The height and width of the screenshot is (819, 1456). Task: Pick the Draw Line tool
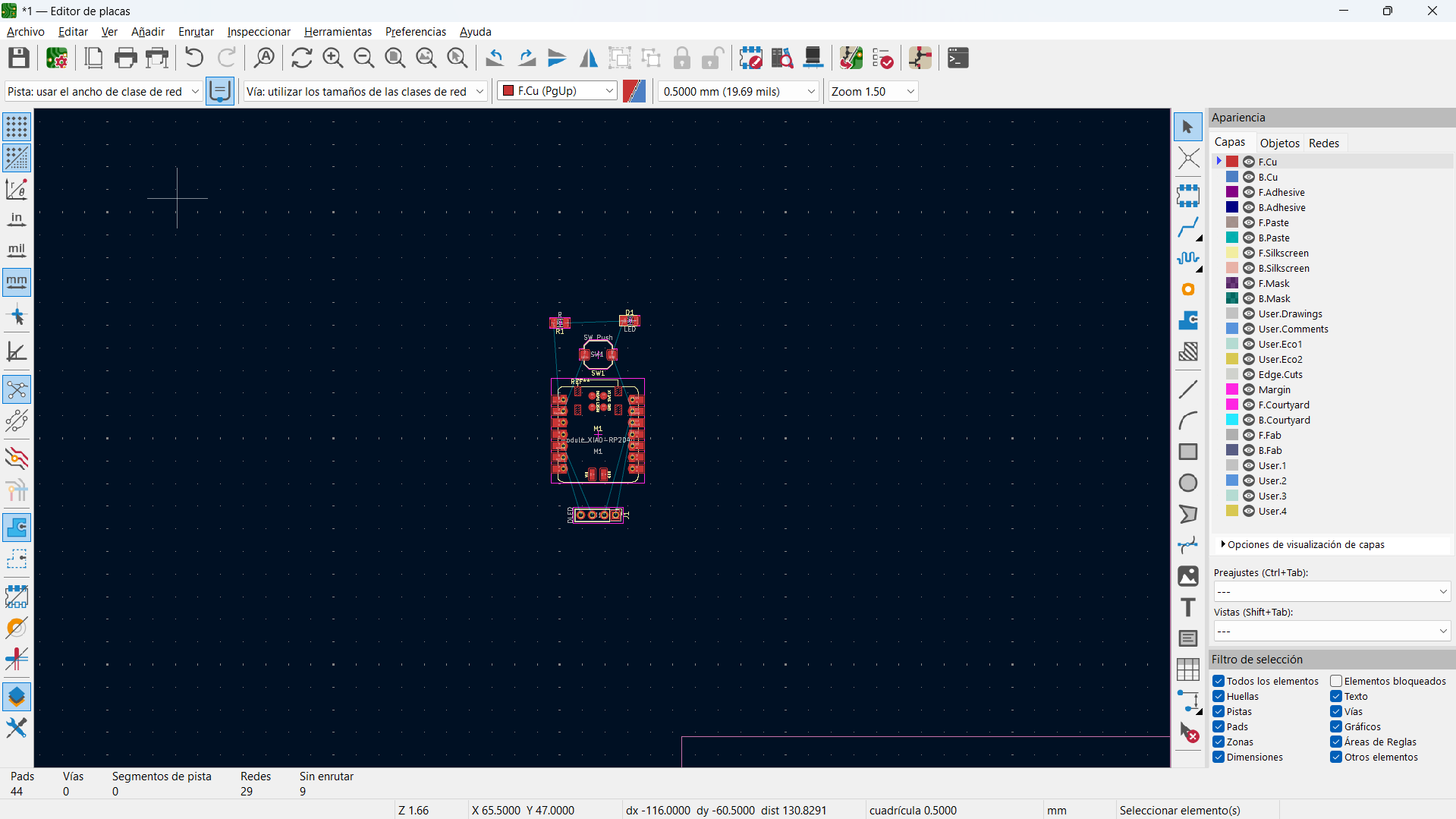(x=1188, y=389)
